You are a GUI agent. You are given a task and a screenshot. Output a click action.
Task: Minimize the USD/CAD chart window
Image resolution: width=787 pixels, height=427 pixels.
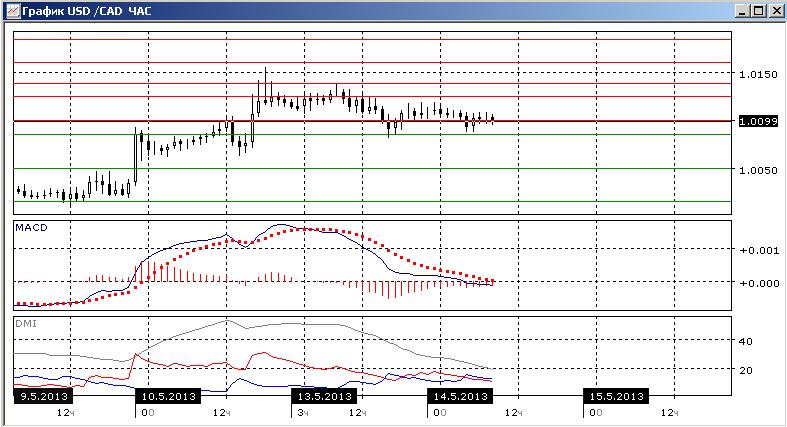[743, 11]
